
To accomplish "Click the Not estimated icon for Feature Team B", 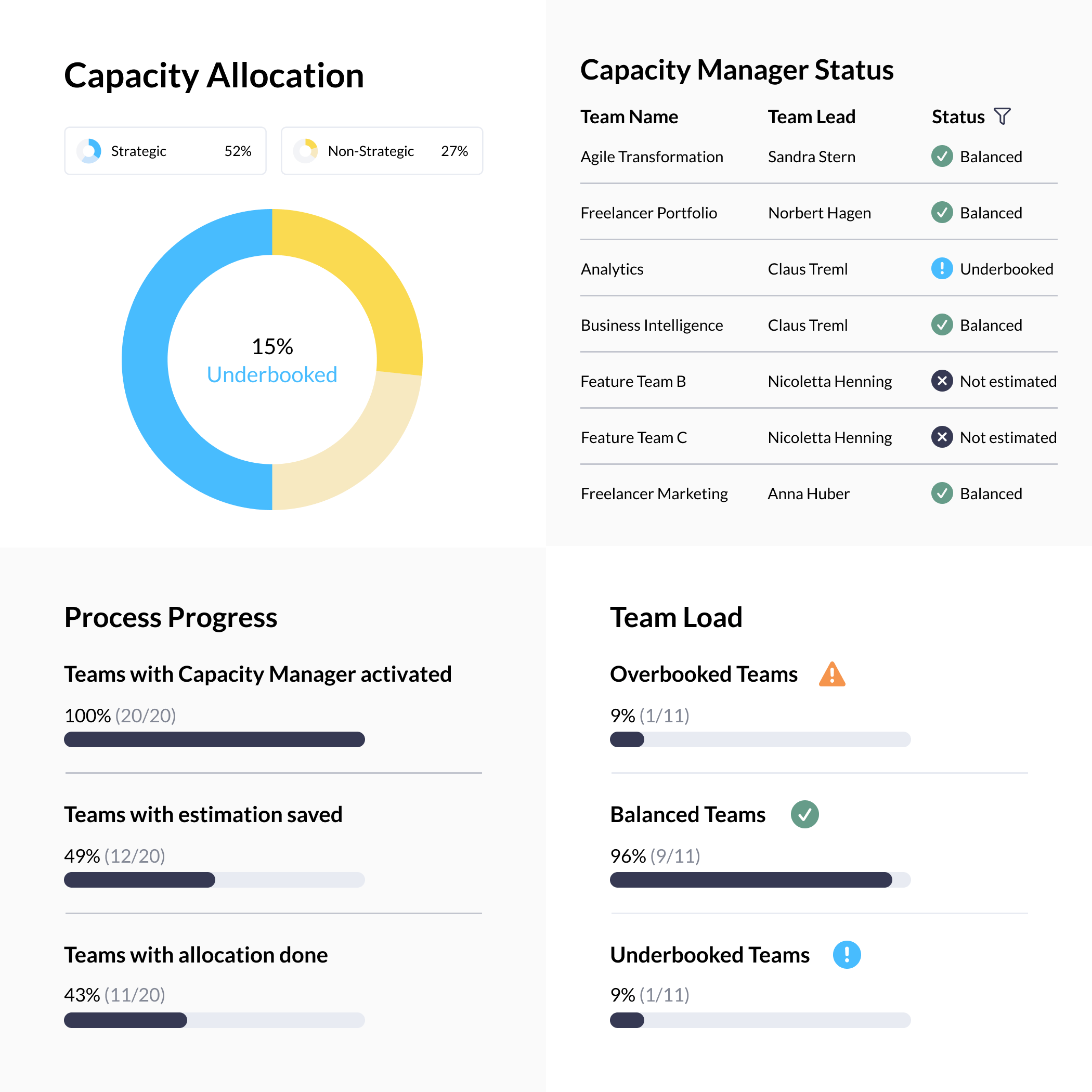I will point(941,381).
